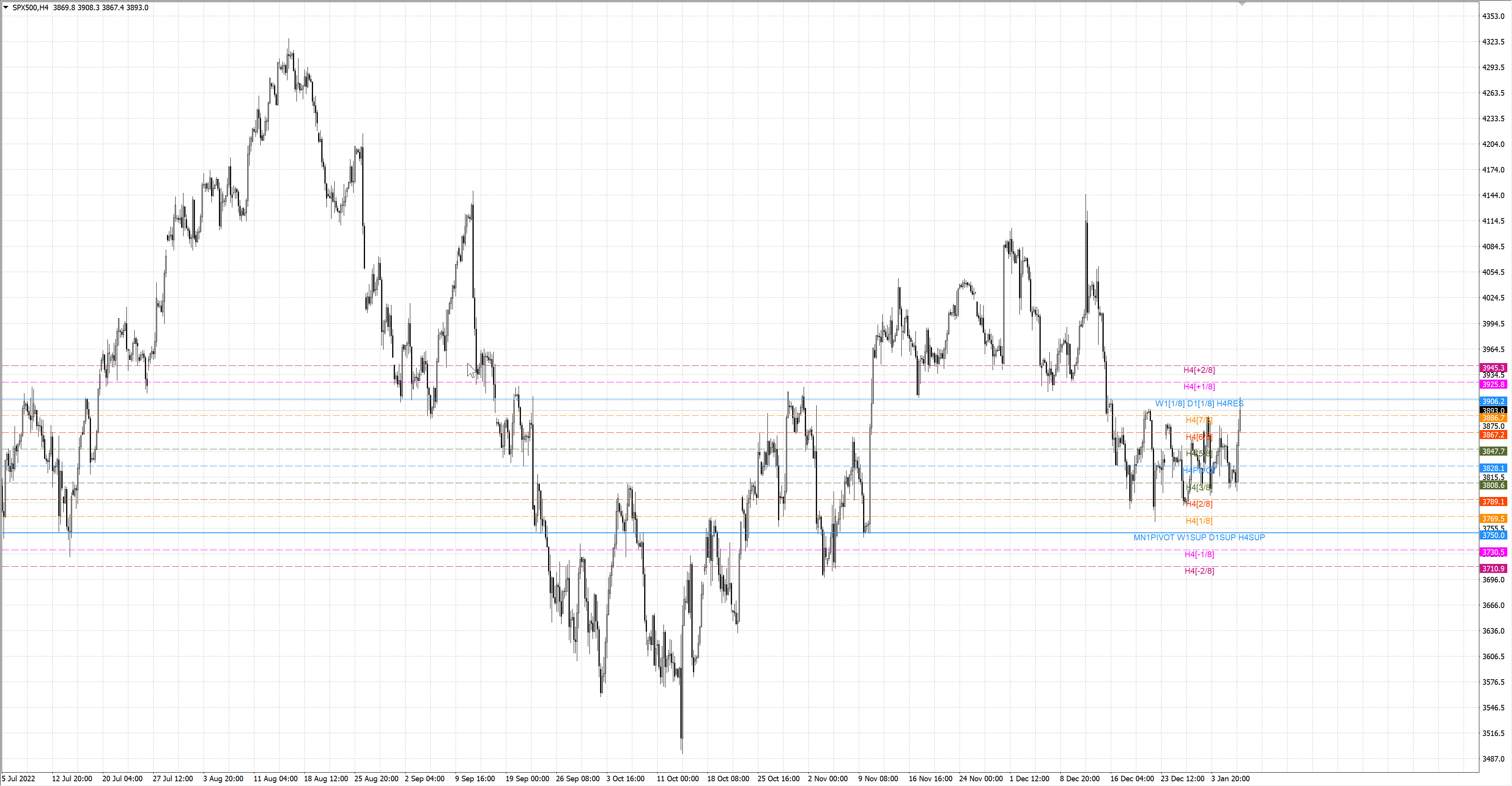Click the orange H4[1/8] level label

pyautogui.click(x=1199, y=521)
